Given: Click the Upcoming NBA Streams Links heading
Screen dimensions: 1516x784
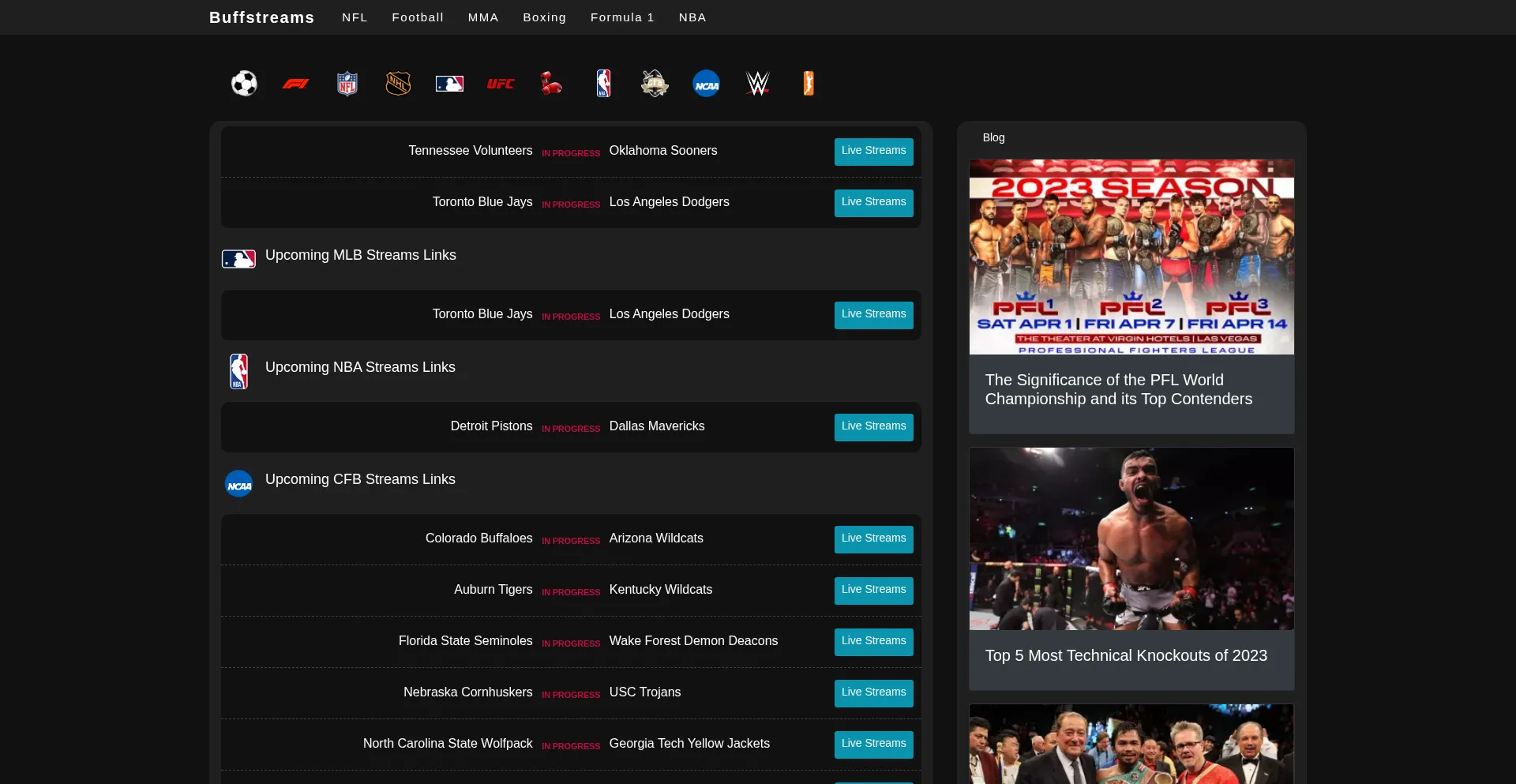Looking at the screenshot, I should click(x=360, y=367).
